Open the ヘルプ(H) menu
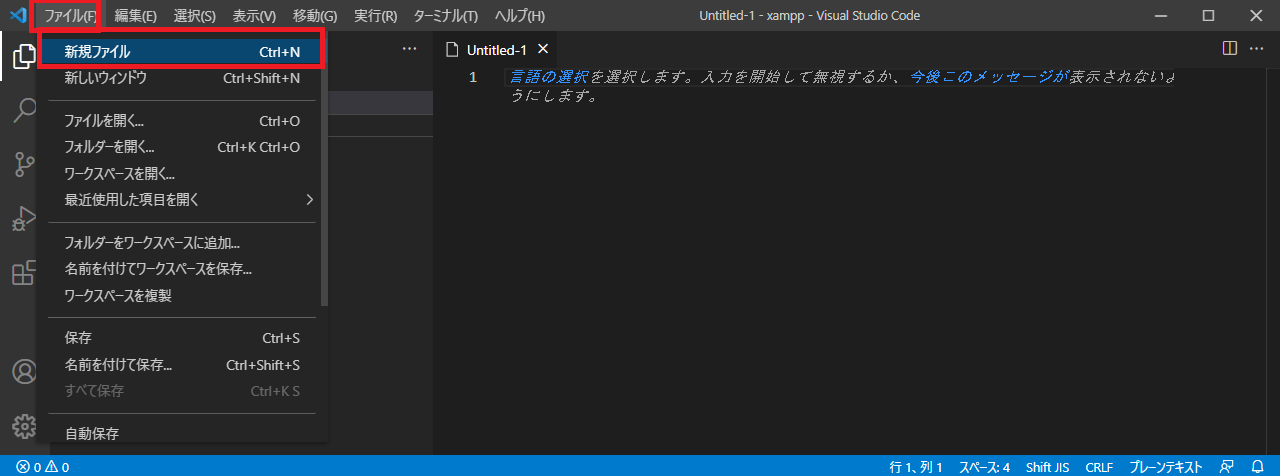 tap(520, 16)
